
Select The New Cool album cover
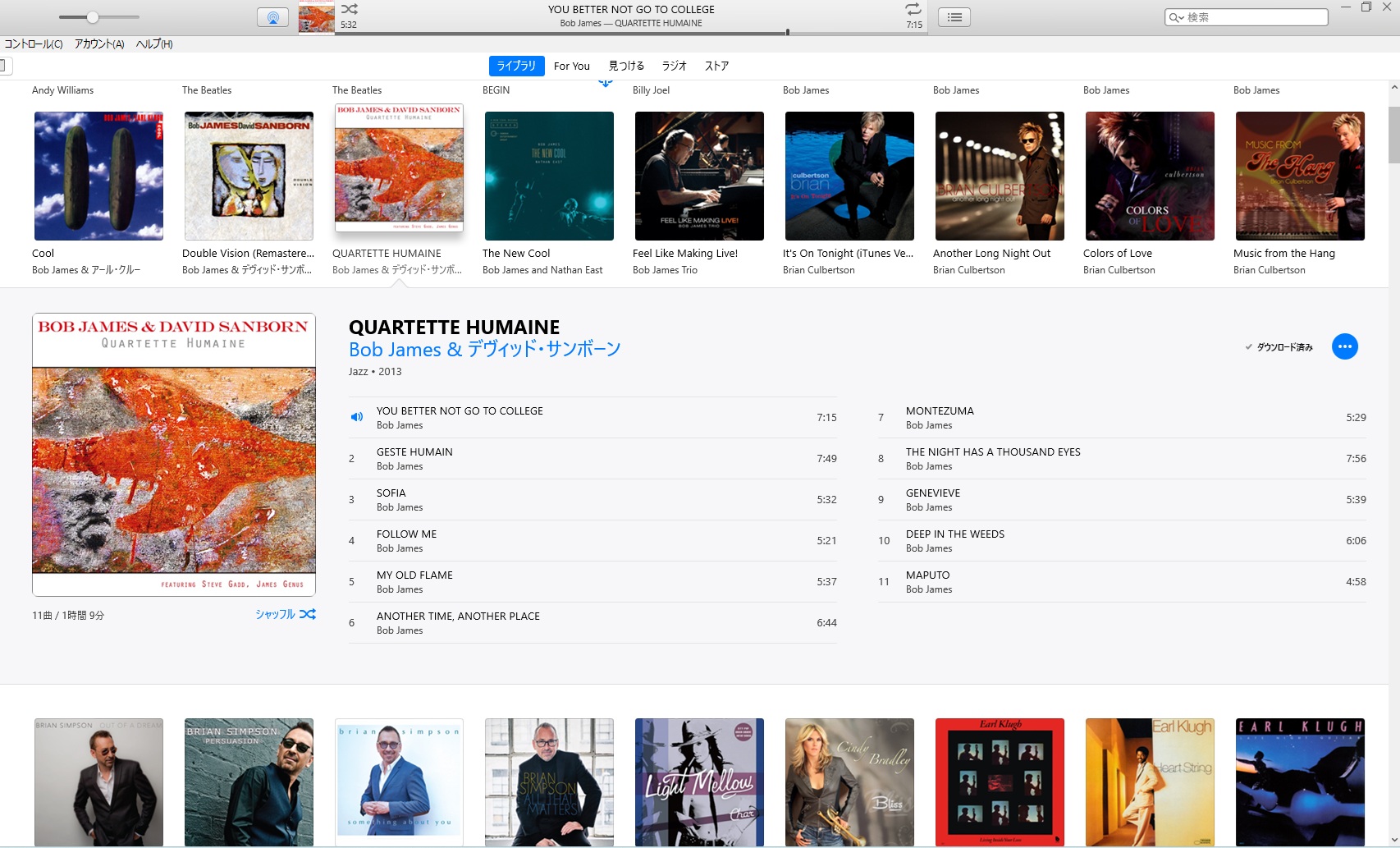click(549, 176)
